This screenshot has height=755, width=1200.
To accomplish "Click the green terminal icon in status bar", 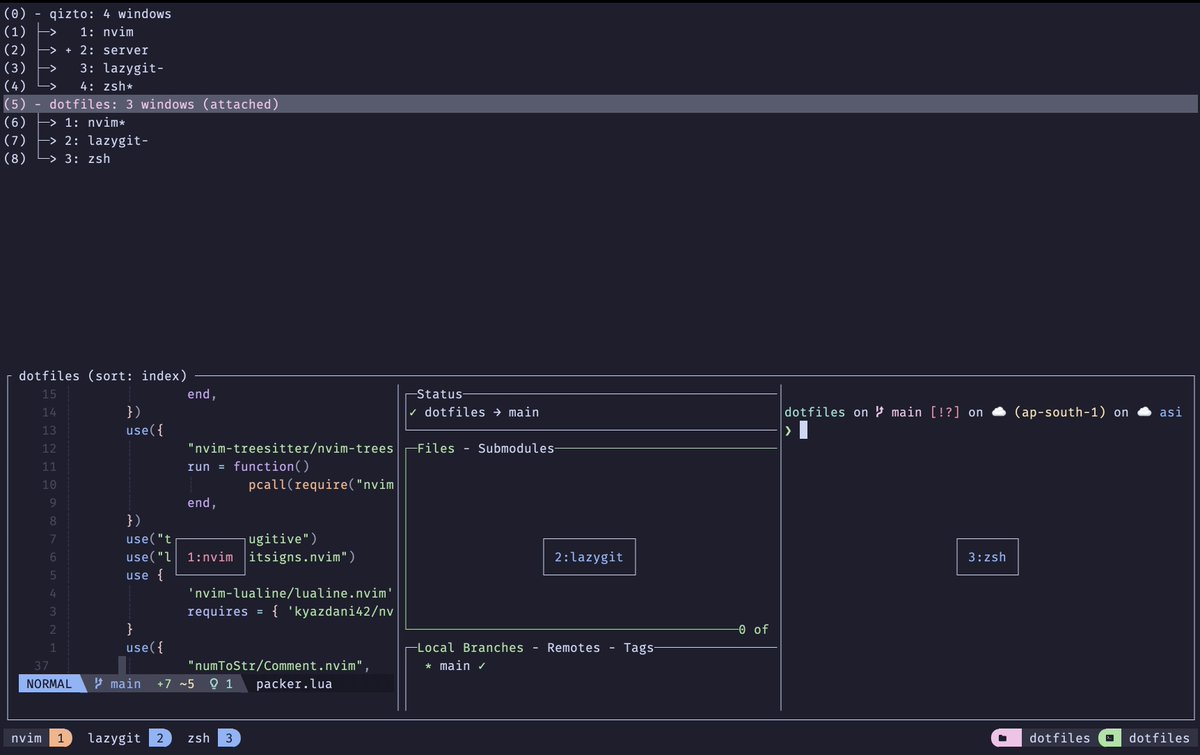I will click(1108, 738).
